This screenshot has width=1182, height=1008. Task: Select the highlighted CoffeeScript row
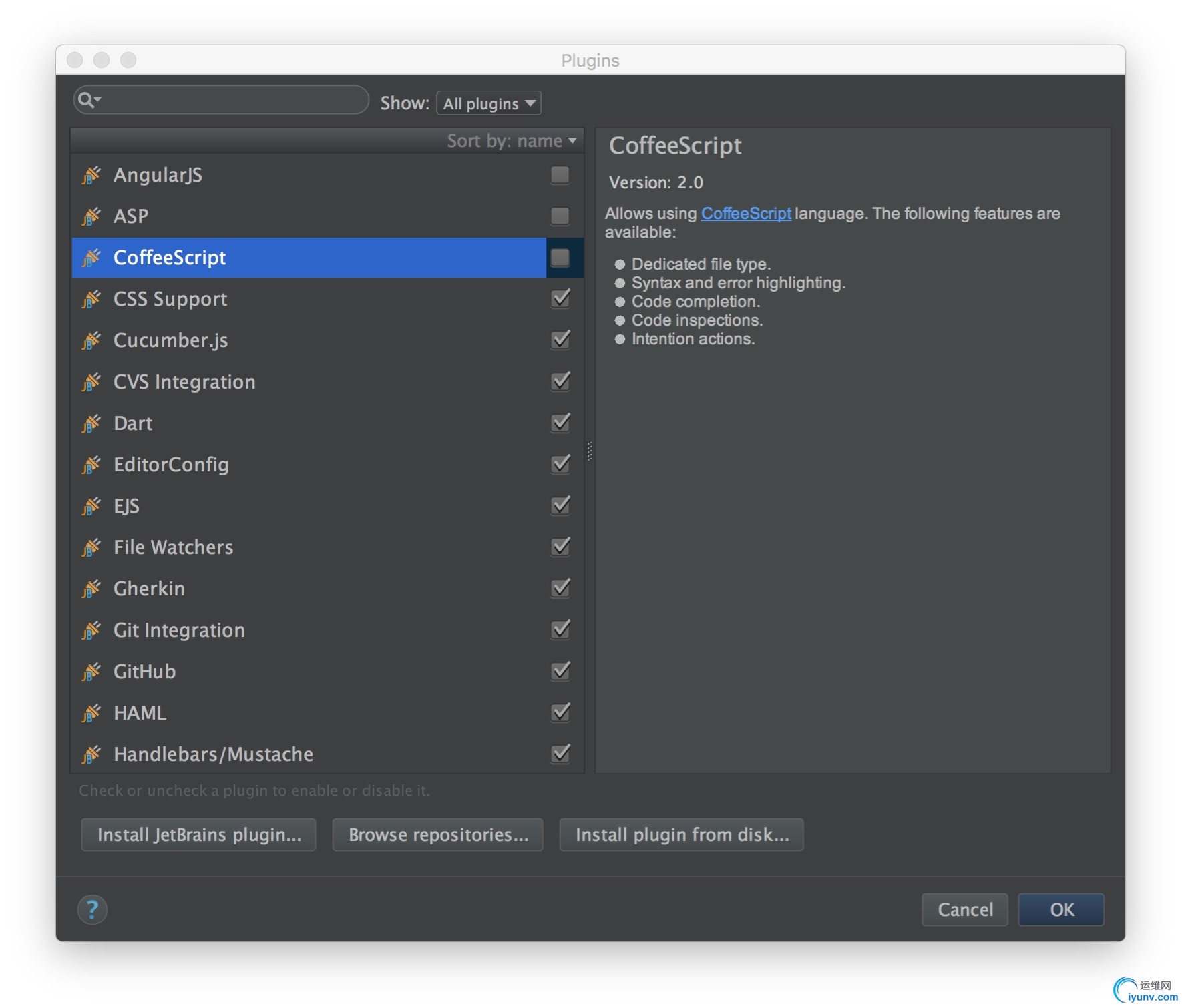point(327,258)
